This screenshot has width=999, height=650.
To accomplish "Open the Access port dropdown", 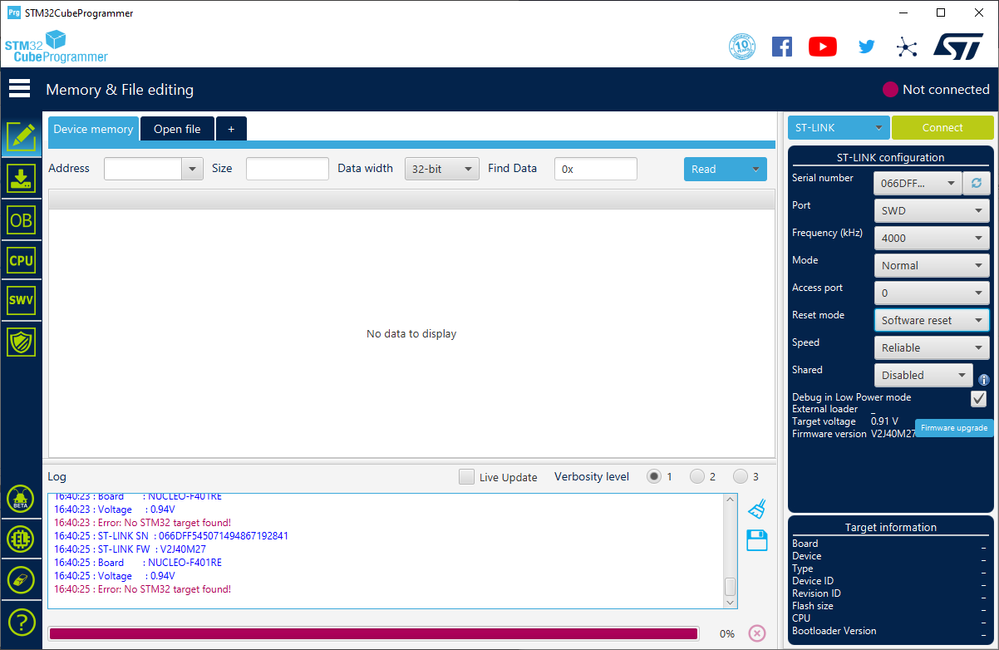I will [931, 292].
